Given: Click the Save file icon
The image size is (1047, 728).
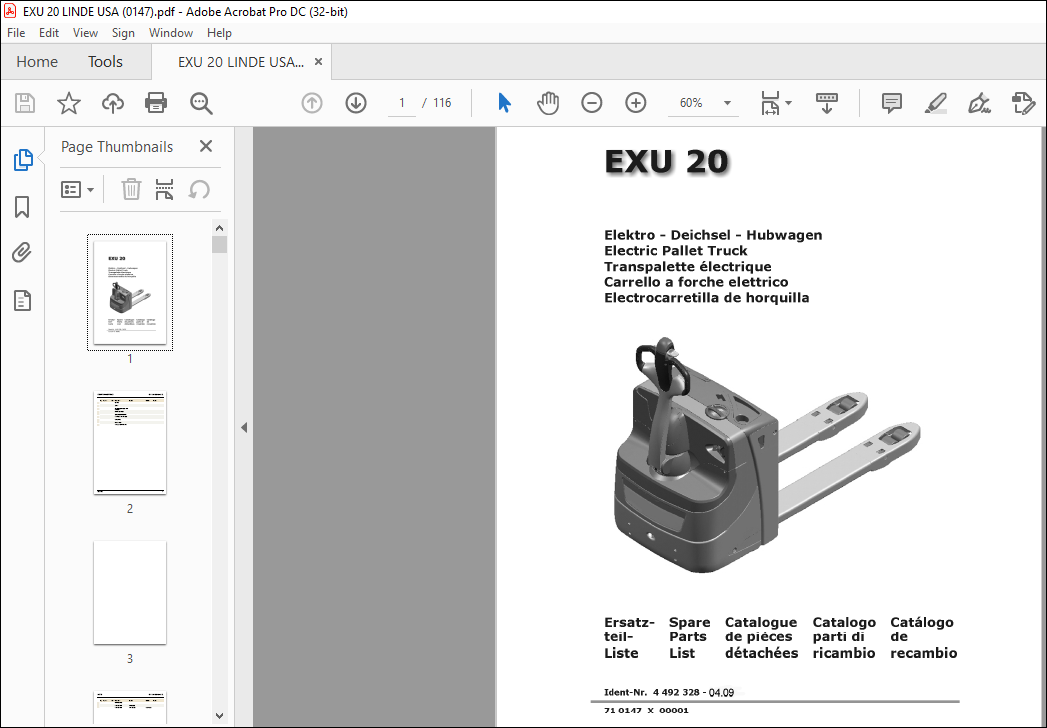Looking at the screenshot, I should pos(25,103).
